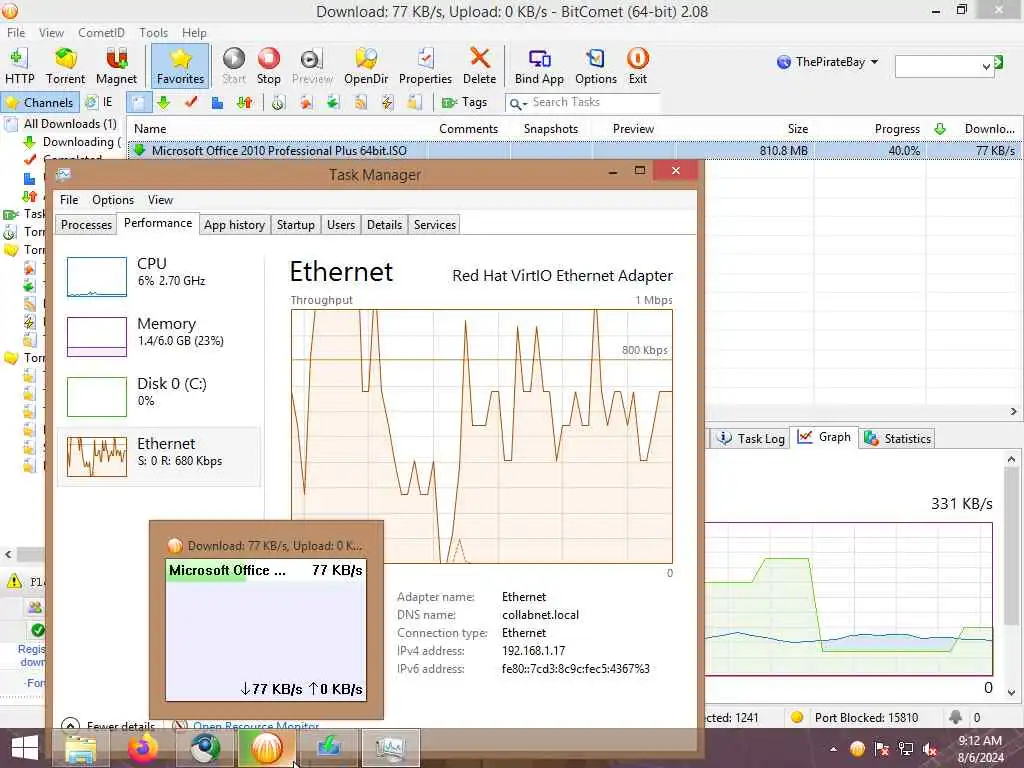
Task: Toggle the completed filter red checkmark
Action: pos(191,103)
